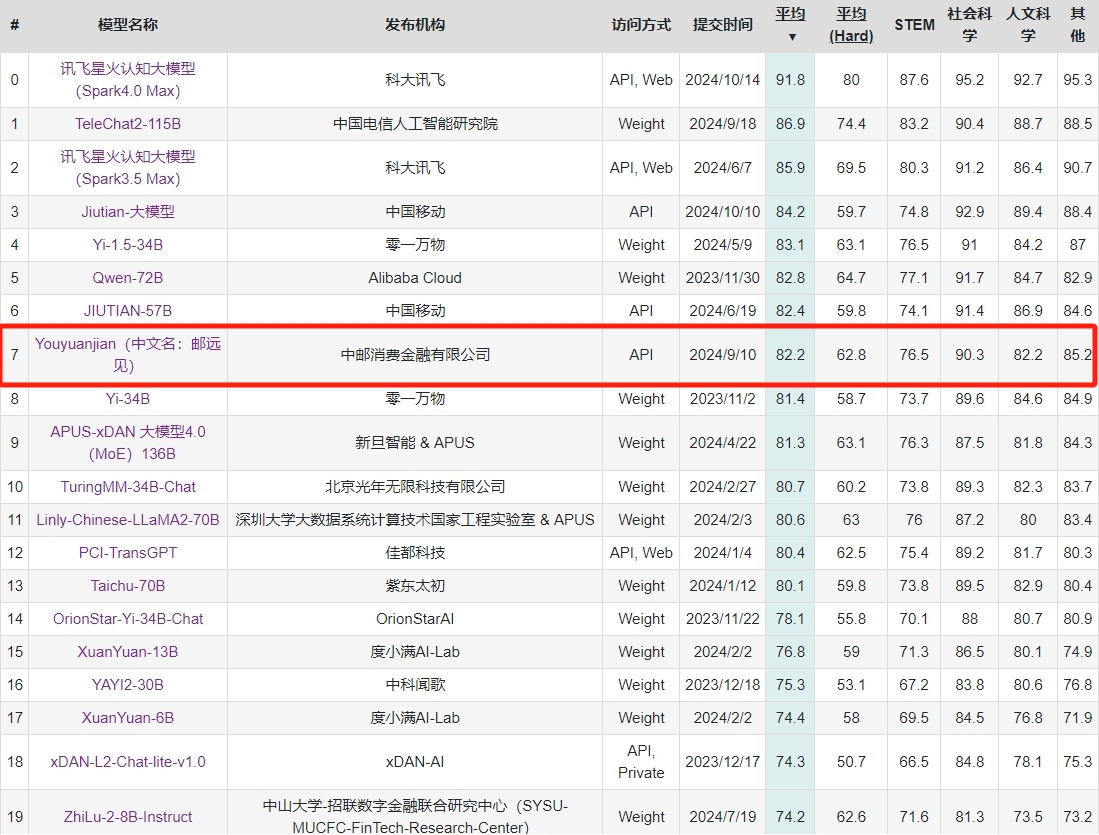Open the PCI-TransGPT model link
The width and height of the screenshot is (1099, 835).
click(x=128, y=553)
